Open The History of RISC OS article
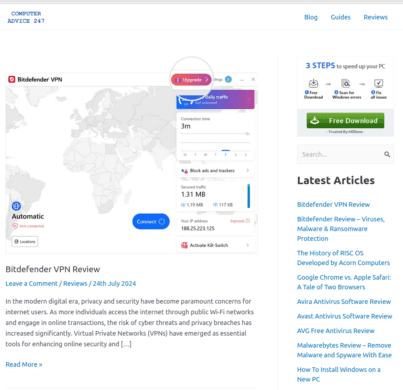Viewport: 403px width, 390px height. tap(343, 258)
